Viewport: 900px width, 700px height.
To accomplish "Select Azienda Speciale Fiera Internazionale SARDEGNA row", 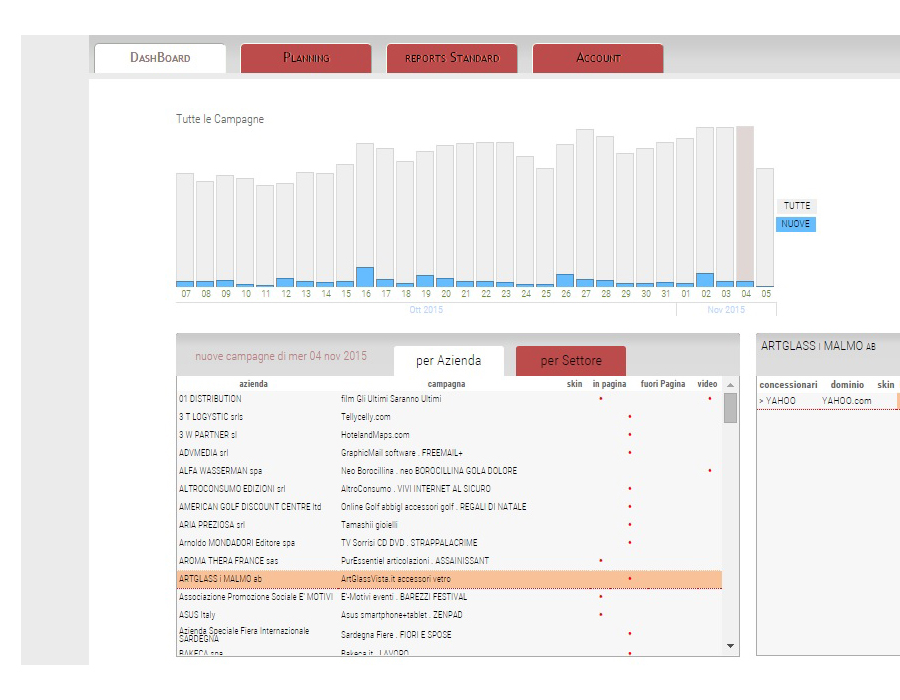I will click(449, 634).
